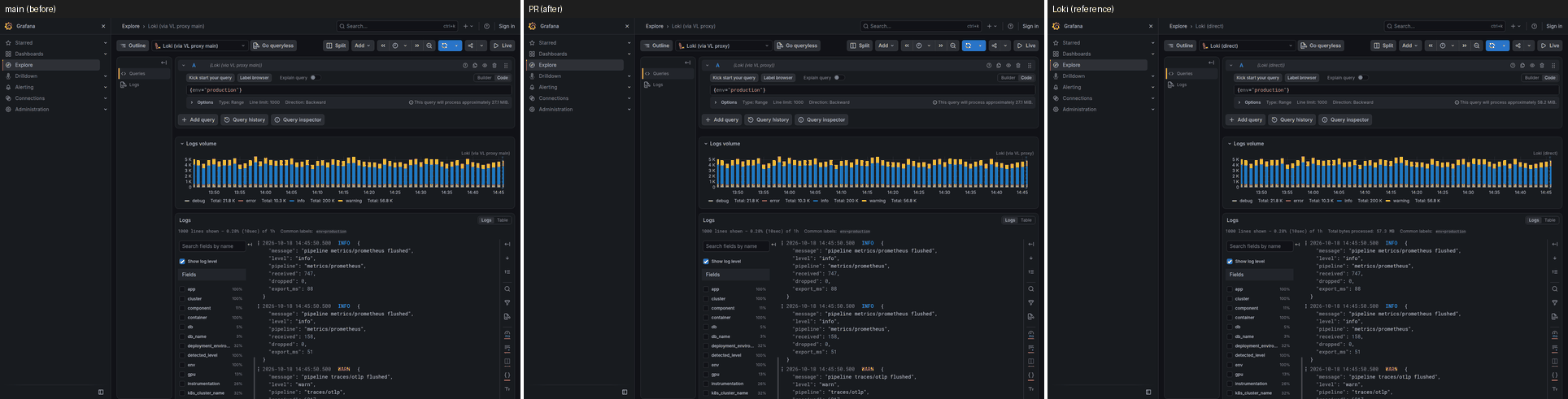Open the Loki (via VL proxy) datasource dropdown

click(x=724, y=46)
